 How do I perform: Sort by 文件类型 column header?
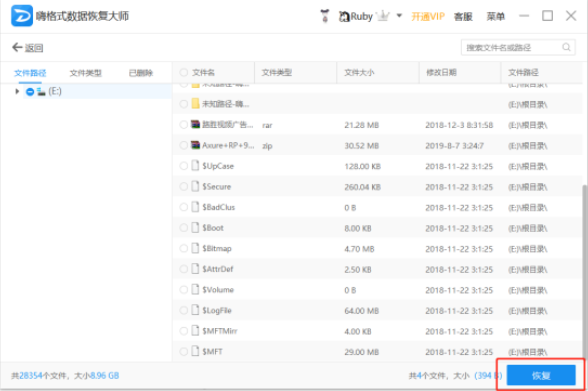coord(277,72)
